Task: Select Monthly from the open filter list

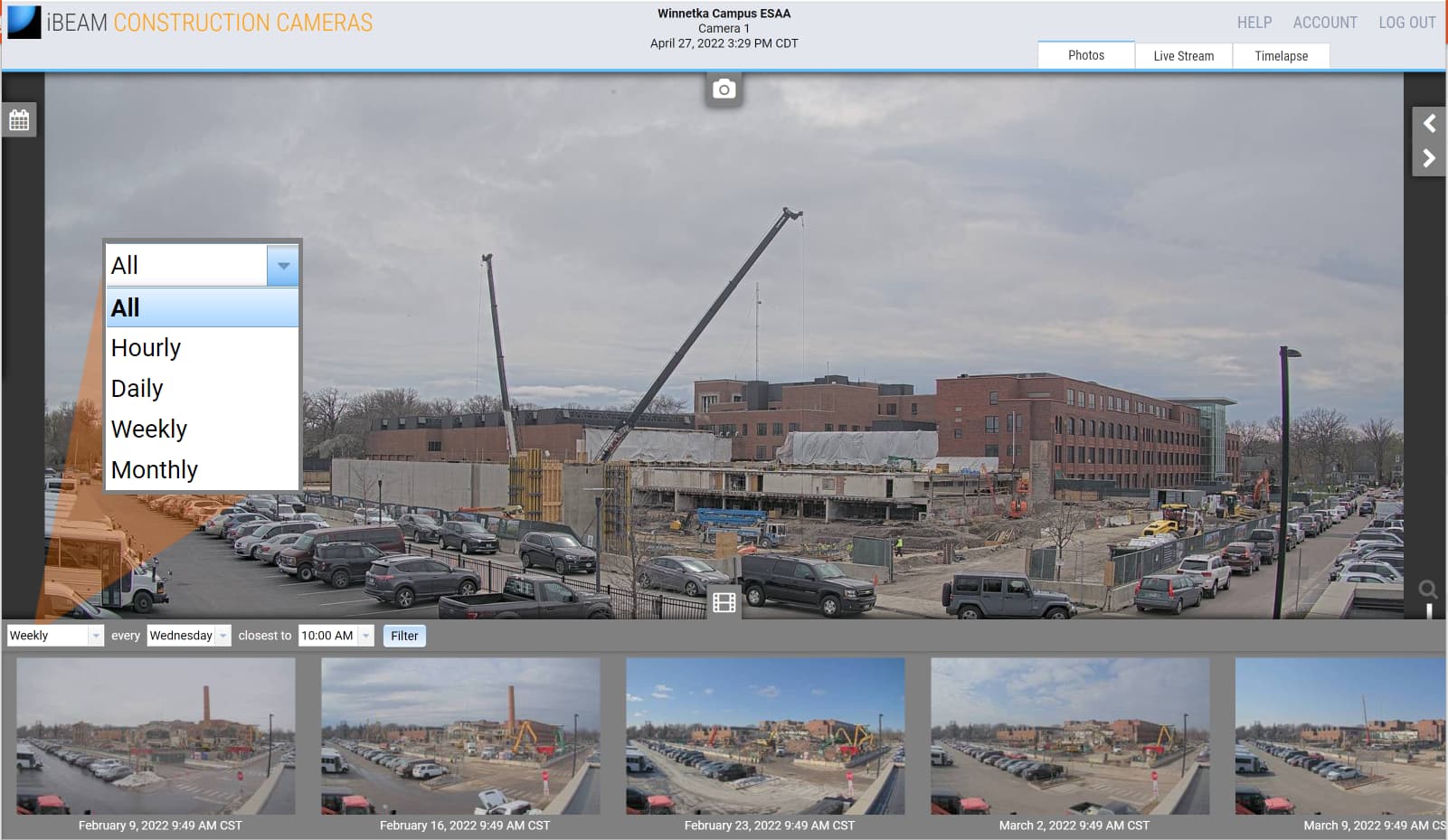Action: [154, 469]
